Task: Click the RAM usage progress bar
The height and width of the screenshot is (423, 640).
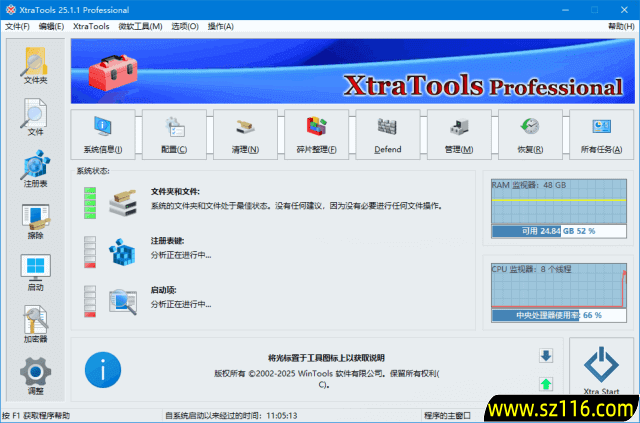Action: pyautogui.click(x=561, y=230)
